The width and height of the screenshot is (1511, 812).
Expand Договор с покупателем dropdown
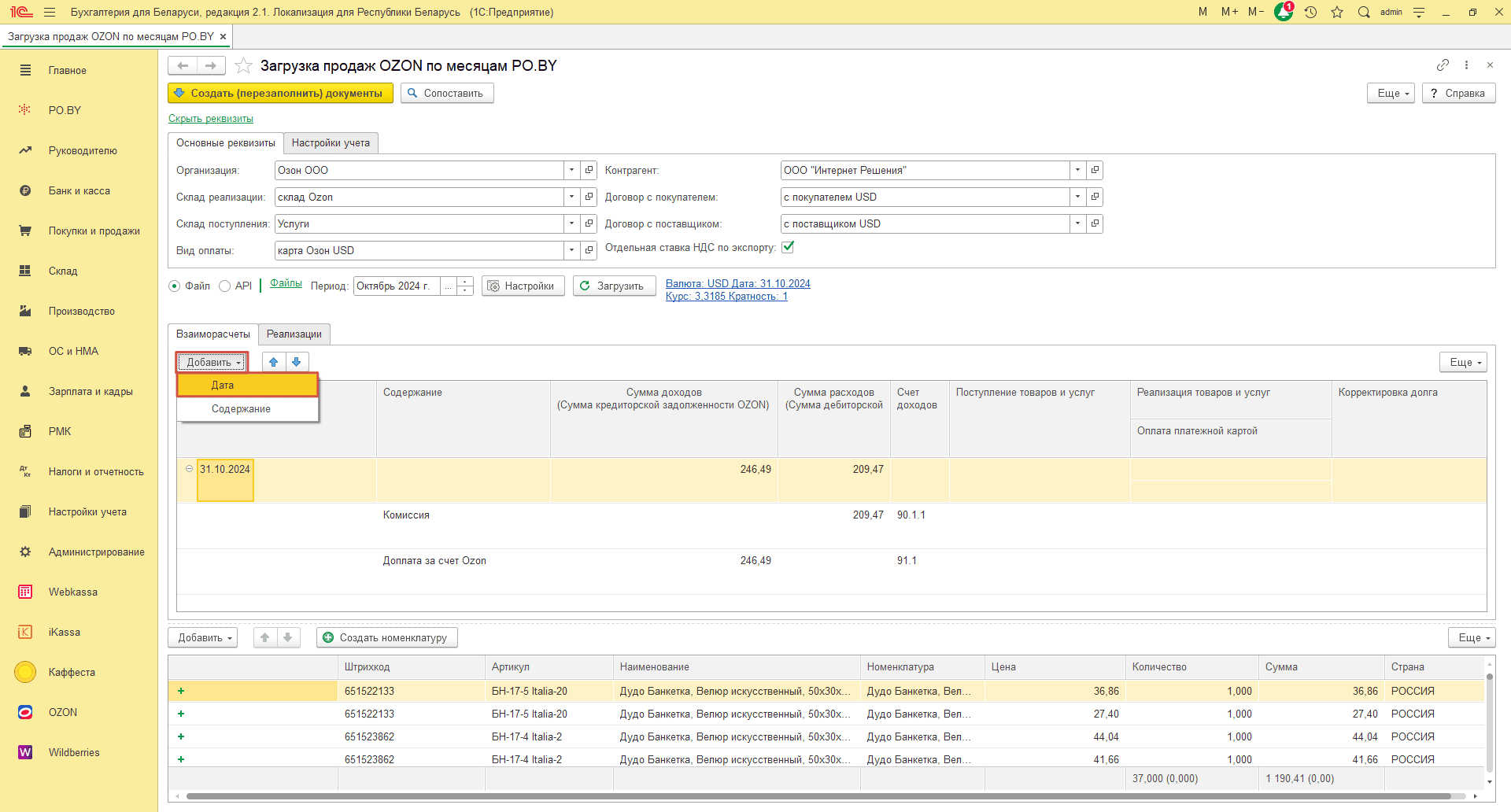pos(1078,197)
